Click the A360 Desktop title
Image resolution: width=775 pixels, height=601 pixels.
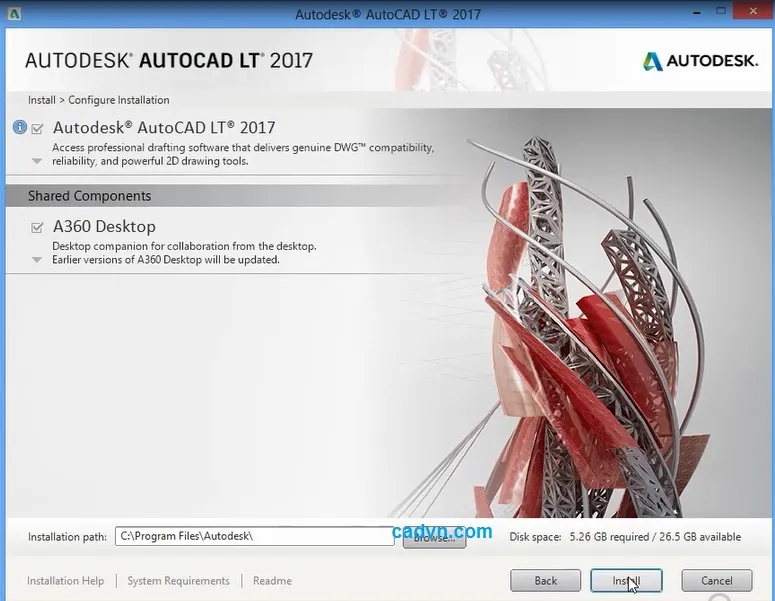104,226
